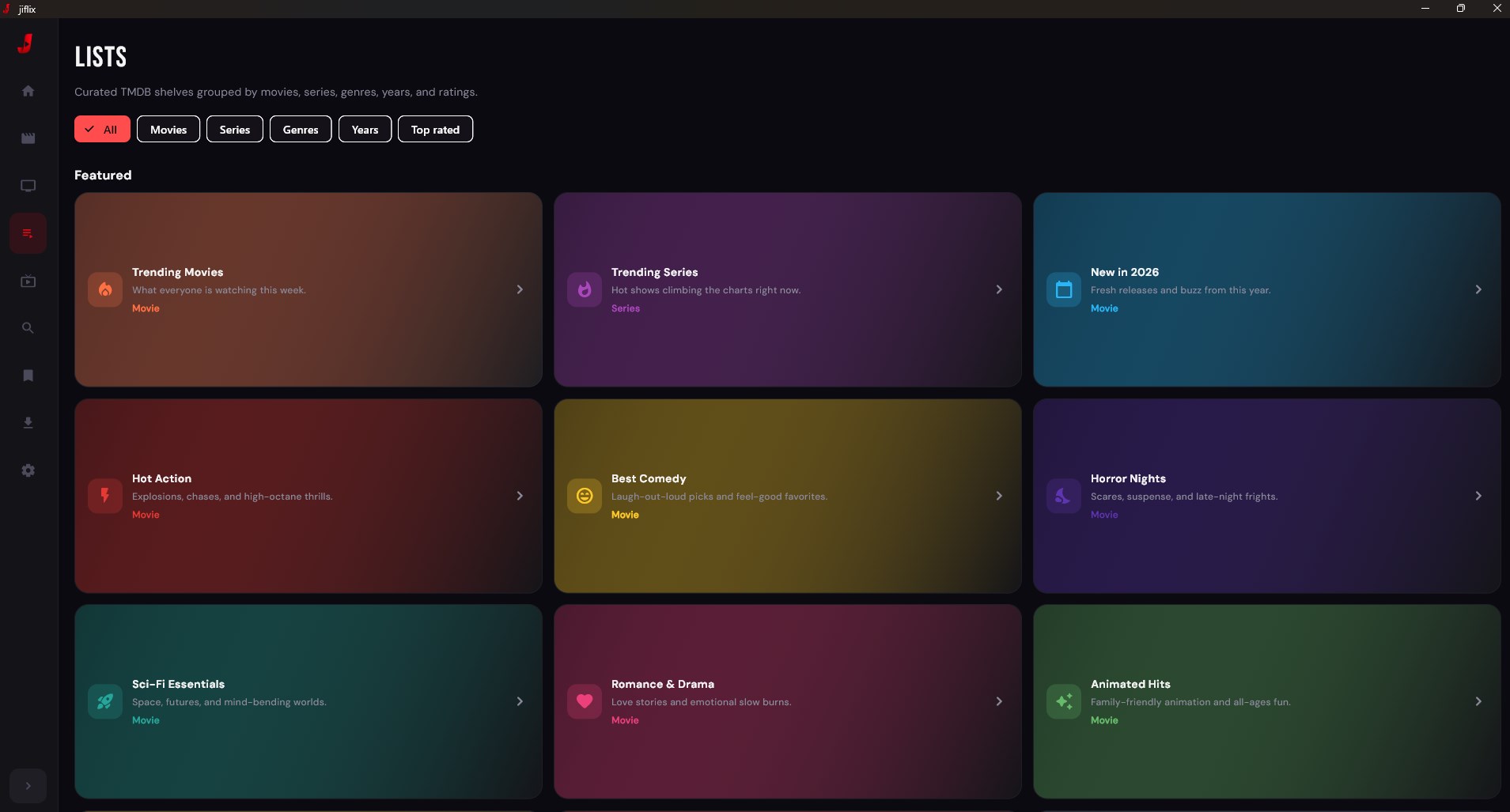Go to Home in the sidebar
Screen dimensions: 1510x812
point(28,91)
